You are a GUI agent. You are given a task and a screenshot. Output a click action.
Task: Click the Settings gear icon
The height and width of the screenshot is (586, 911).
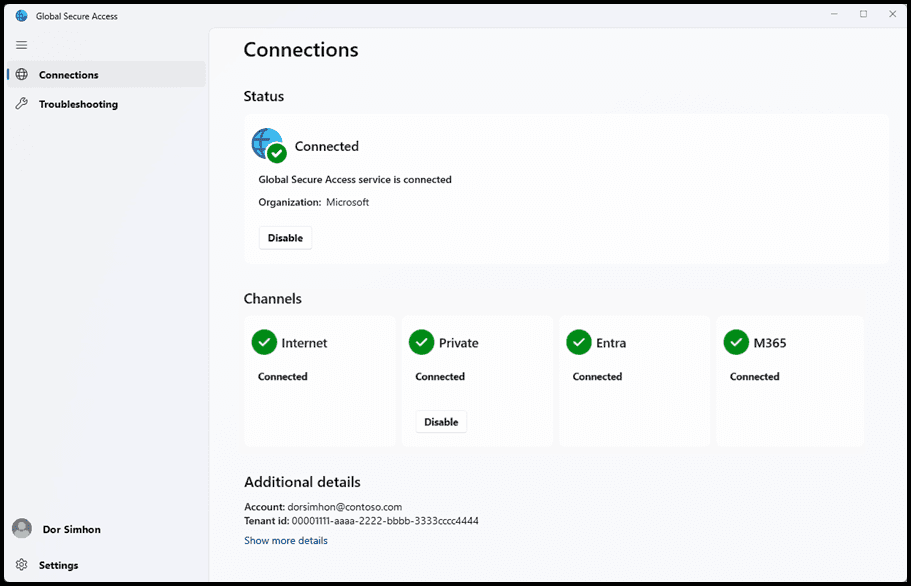click(21, 565)
